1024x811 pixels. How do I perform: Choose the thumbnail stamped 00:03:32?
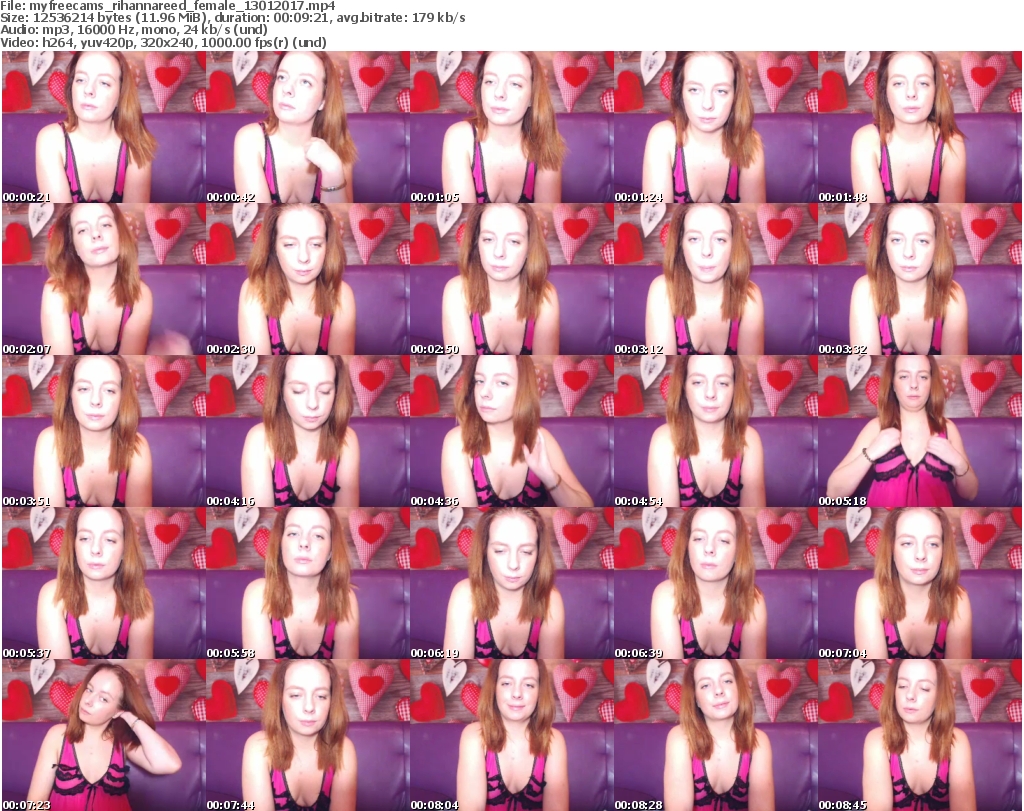point(920,279)
